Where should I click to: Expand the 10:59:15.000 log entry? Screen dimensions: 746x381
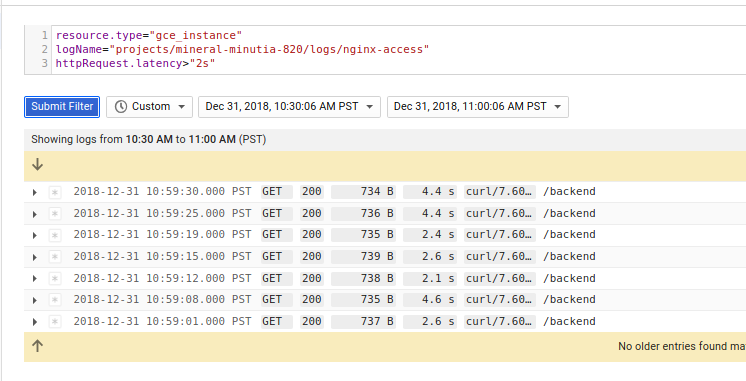click(35, 257)
